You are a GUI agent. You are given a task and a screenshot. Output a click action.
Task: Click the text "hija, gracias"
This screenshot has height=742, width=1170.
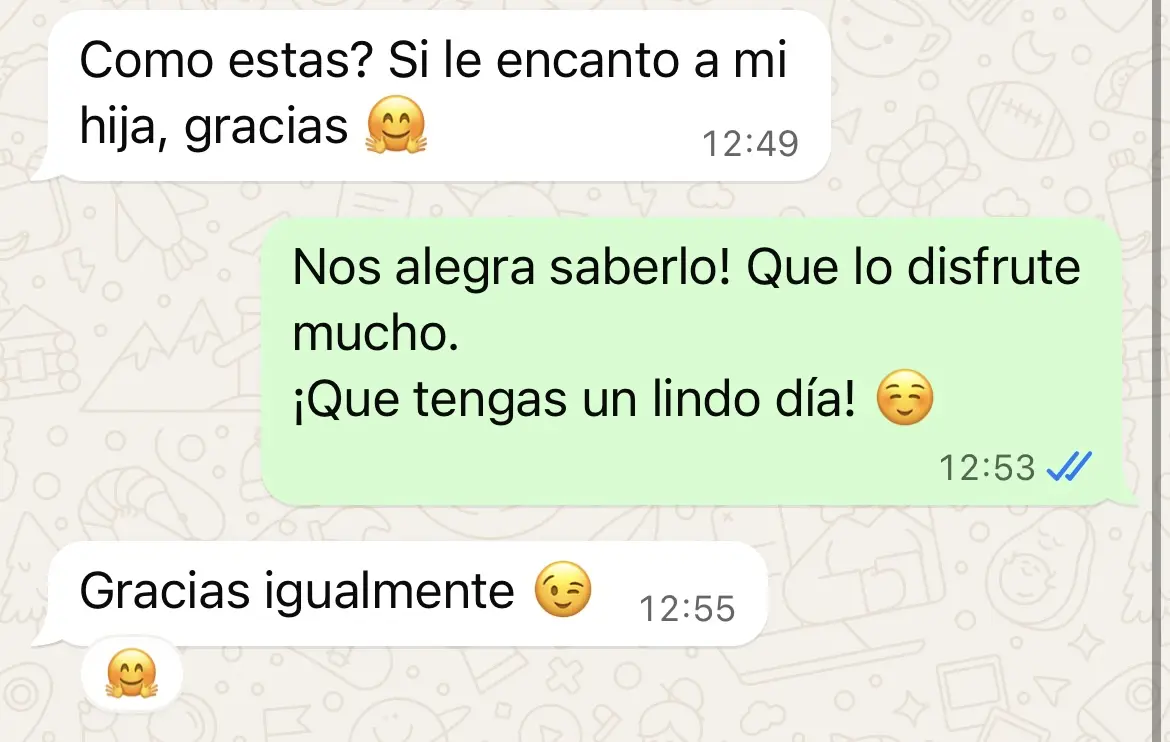pos(213,127)
